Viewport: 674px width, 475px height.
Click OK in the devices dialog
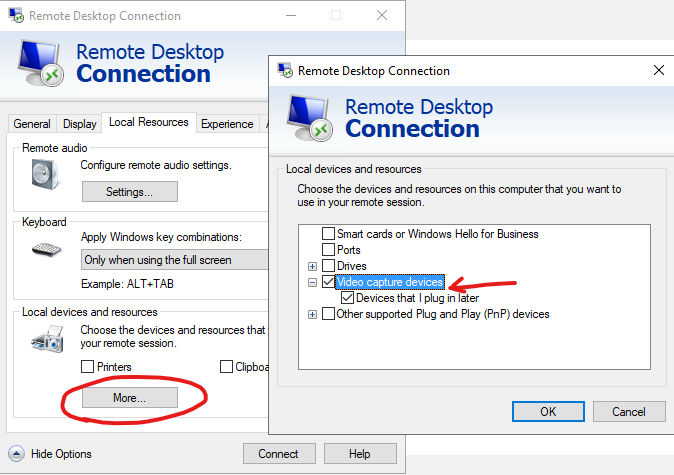548,411
